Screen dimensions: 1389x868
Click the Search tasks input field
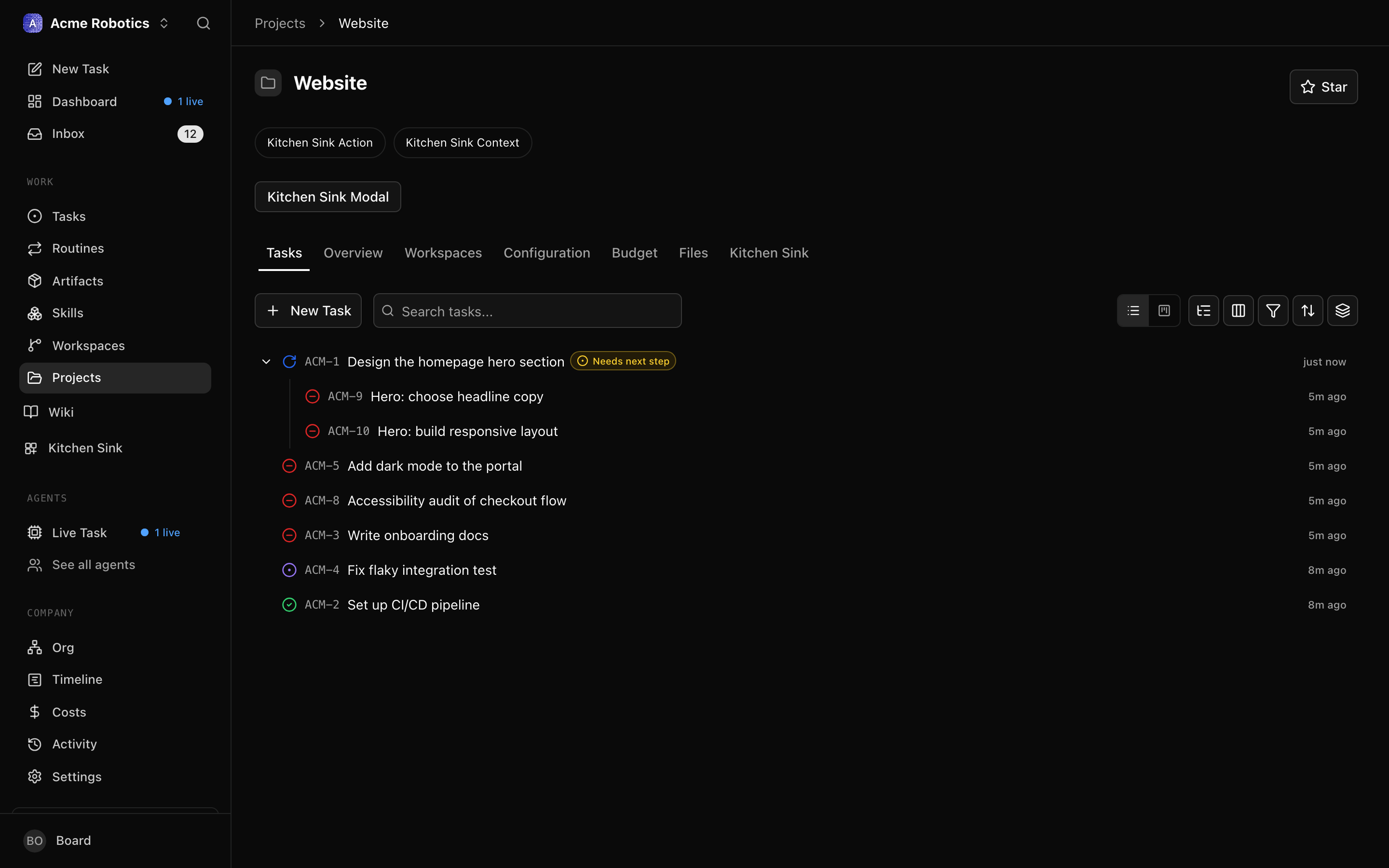[x=527, y=311]
